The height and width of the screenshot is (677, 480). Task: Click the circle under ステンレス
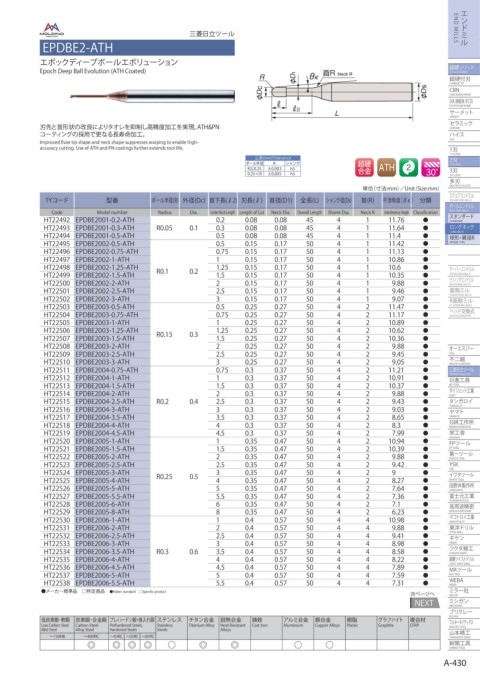click(x=171, y=645)
